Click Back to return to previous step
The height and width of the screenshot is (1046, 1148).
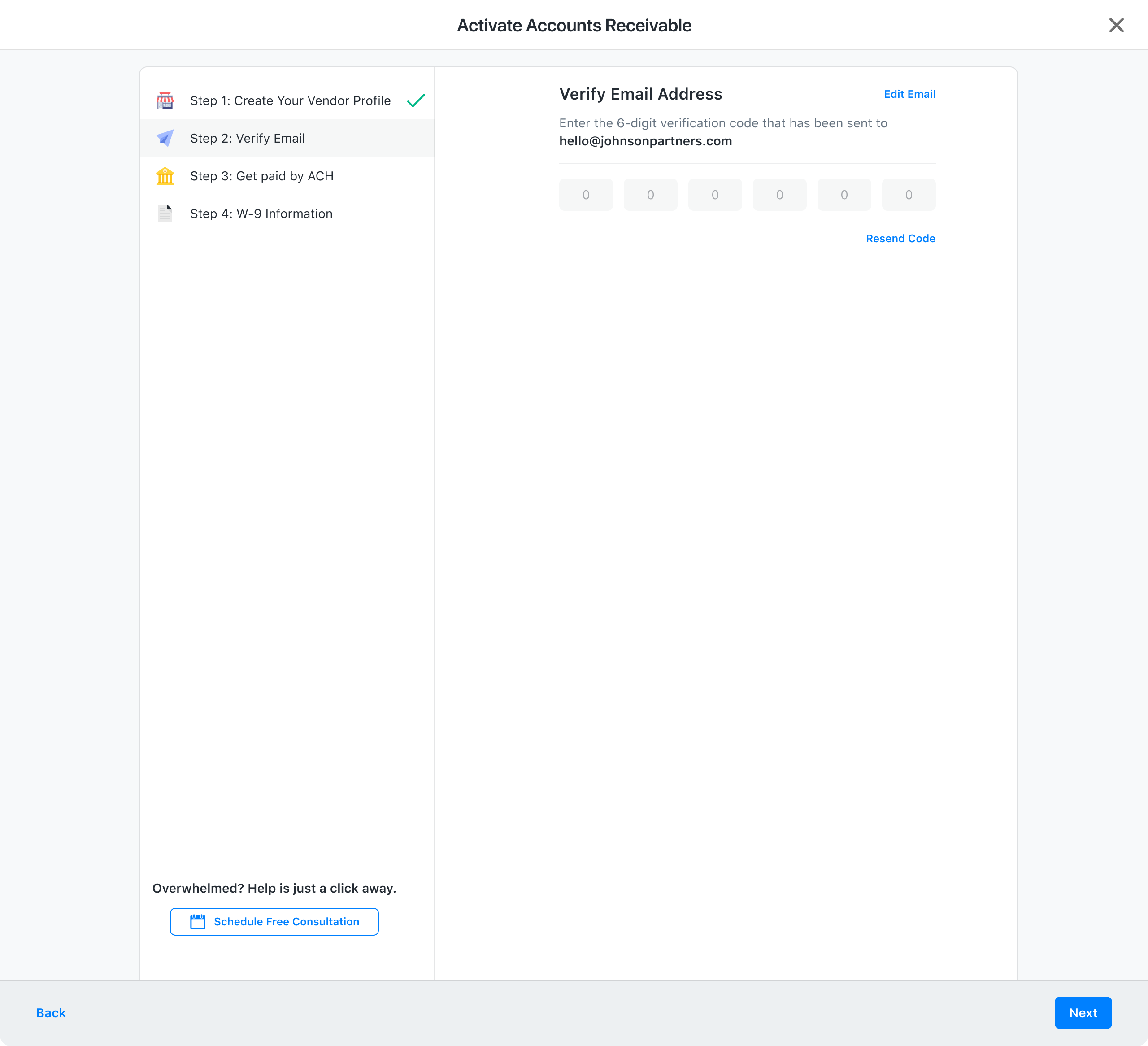tap(50, 1013)
